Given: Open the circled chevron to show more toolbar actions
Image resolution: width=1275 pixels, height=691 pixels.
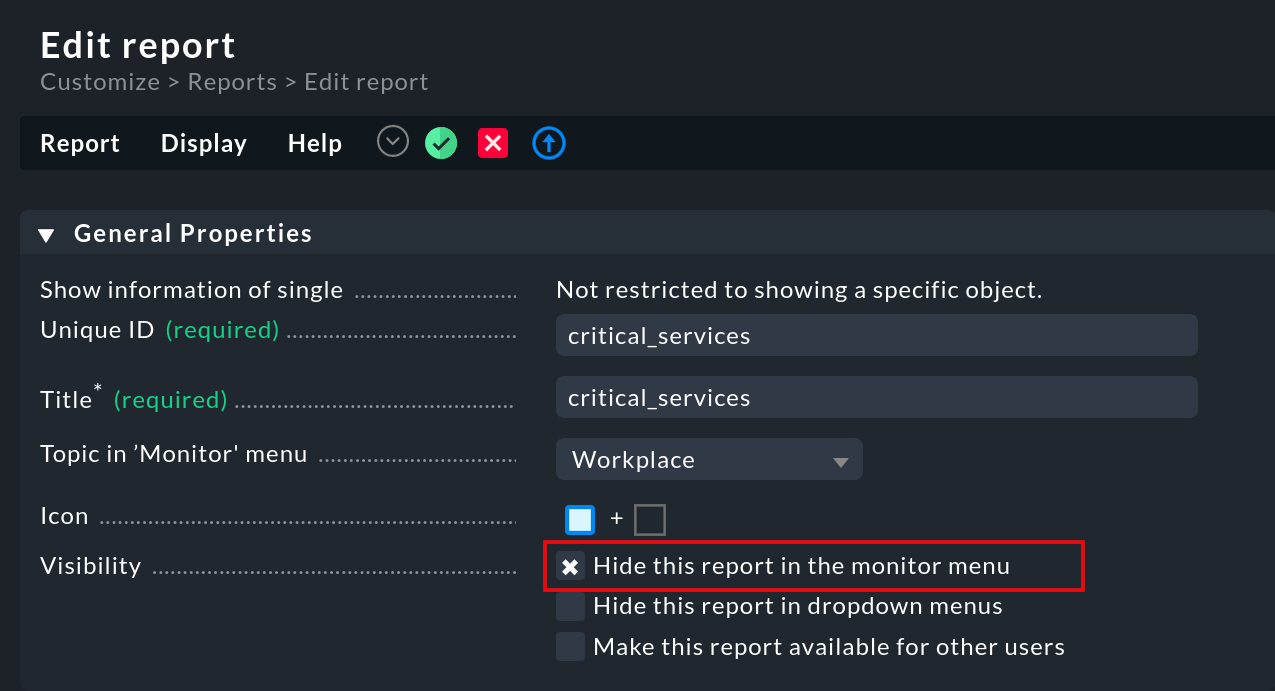Looking at the screenshot, I should pyautogui.click(x=392, y=141).
